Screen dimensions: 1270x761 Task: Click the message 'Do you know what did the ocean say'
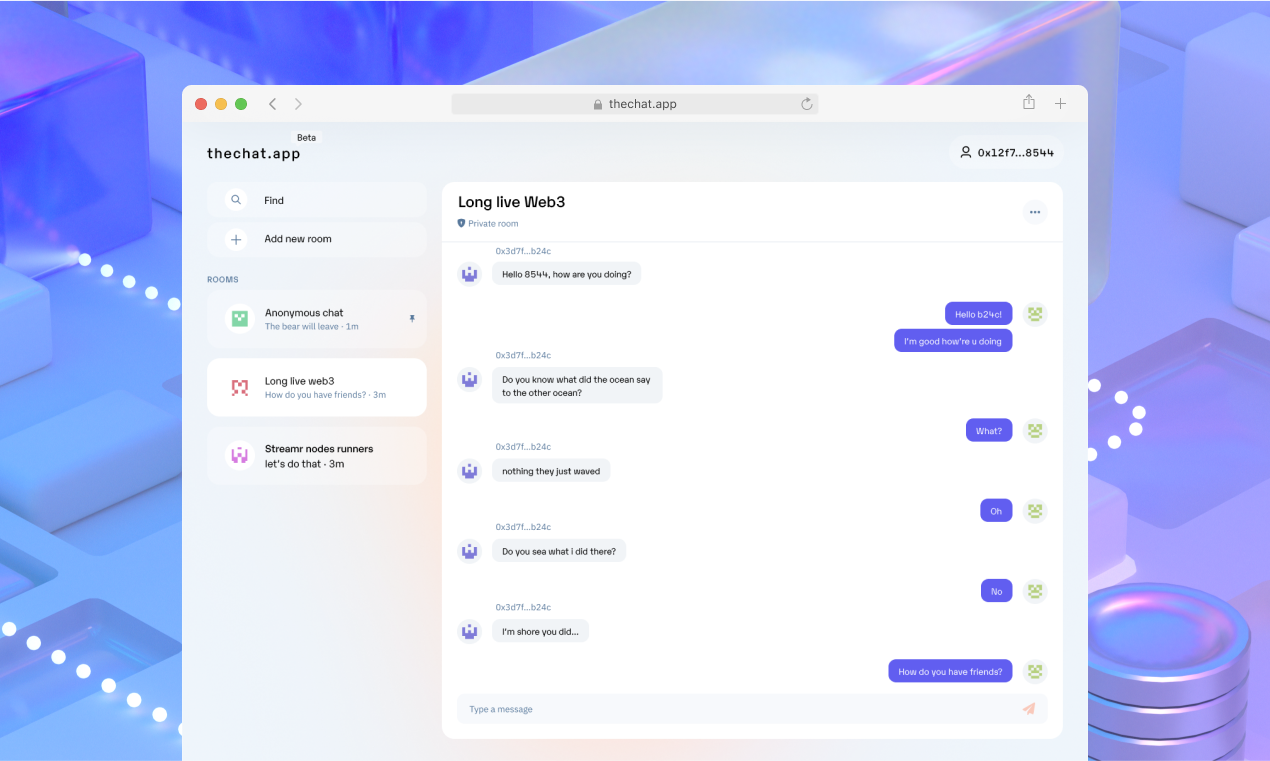(577, 385)
